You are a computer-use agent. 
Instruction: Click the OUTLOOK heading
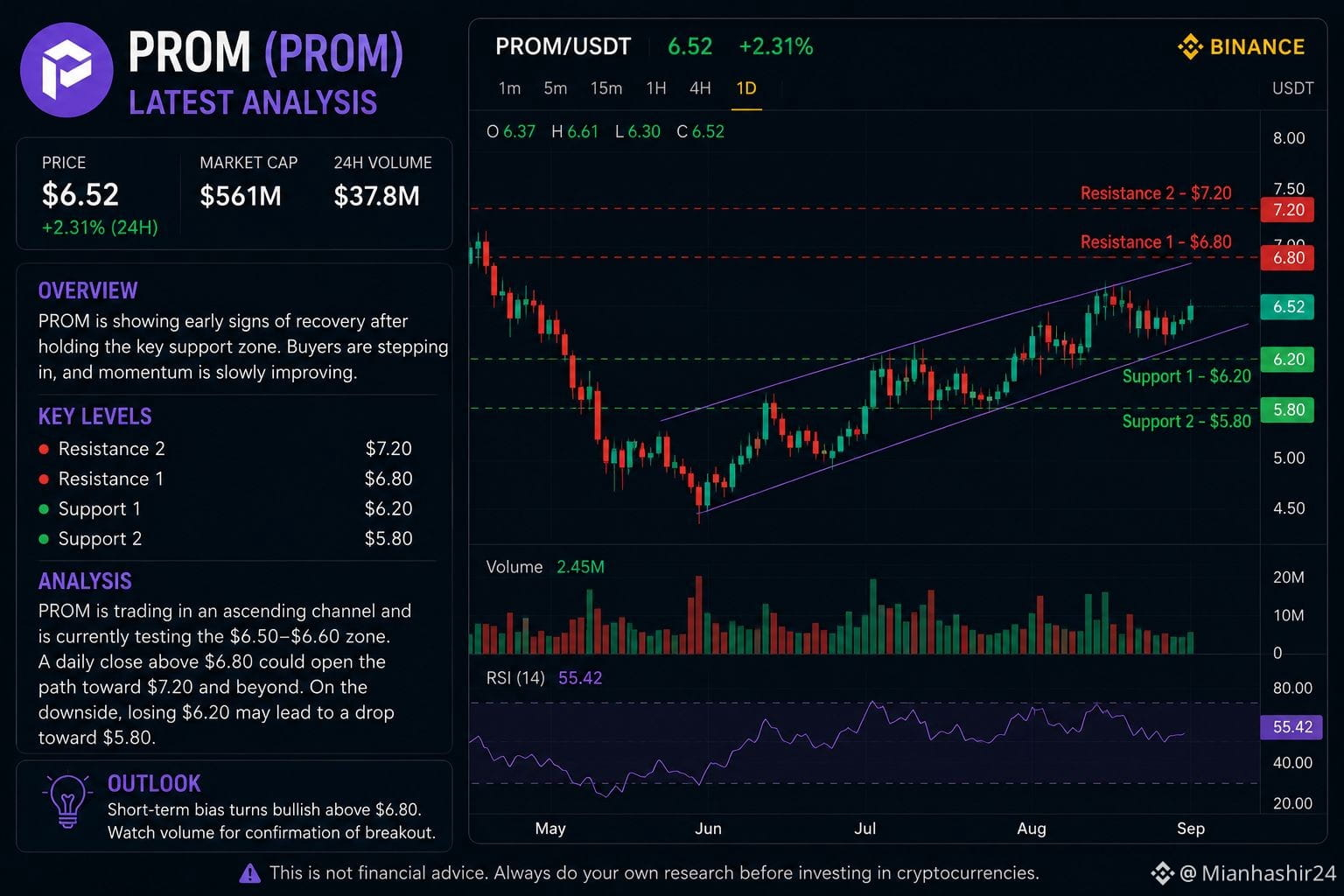coord(154,783)
